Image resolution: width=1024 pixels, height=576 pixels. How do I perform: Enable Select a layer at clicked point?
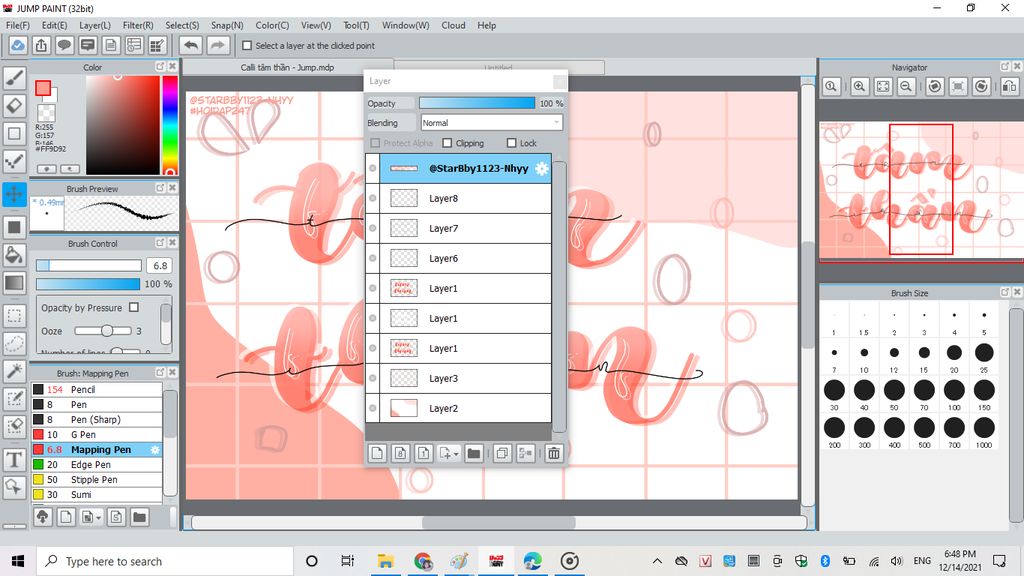[247, 46]
